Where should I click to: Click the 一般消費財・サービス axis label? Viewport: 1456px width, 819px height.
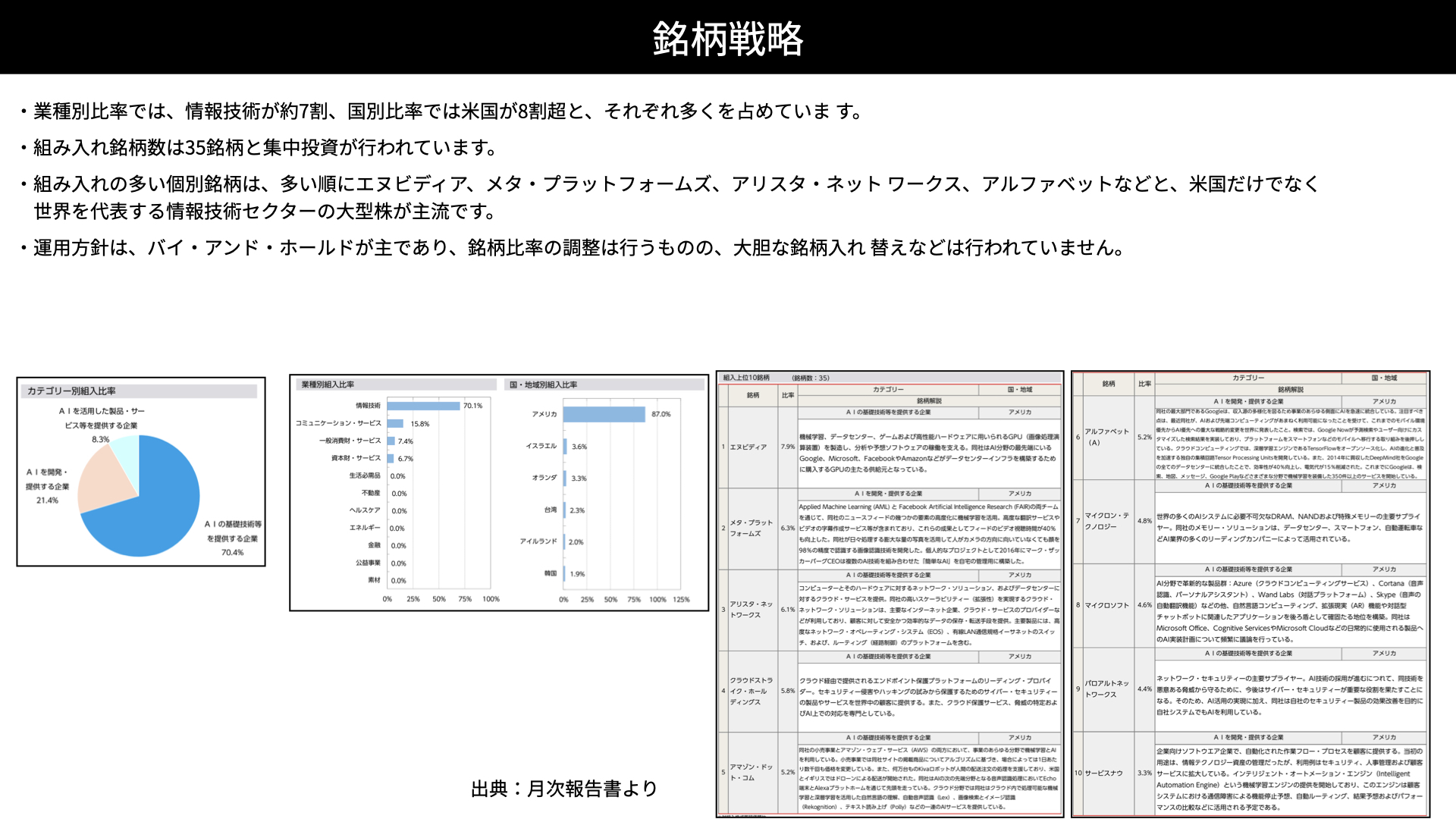pyautogui.click(x=350, y=441)
